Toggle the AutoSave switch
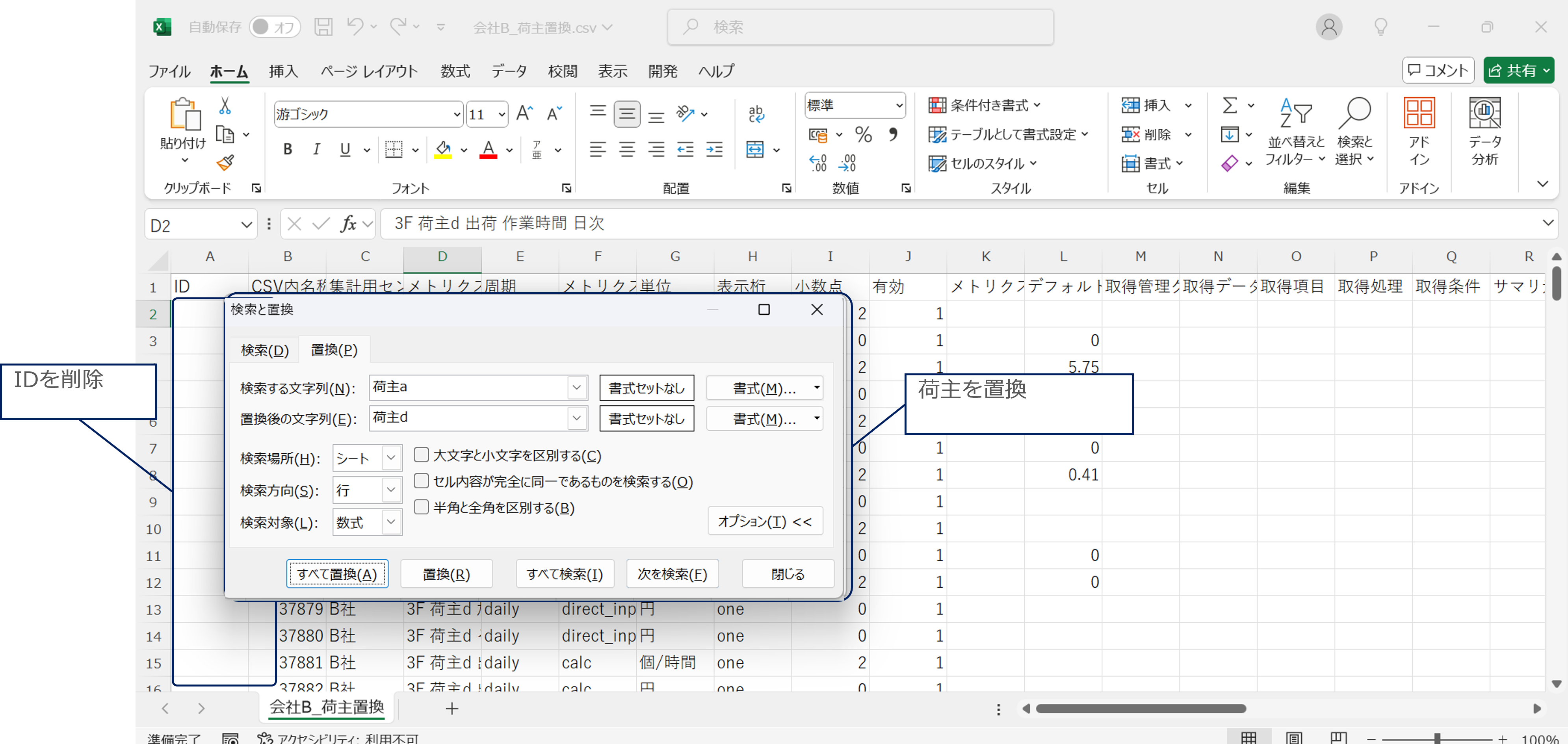 tap(275, 27)
